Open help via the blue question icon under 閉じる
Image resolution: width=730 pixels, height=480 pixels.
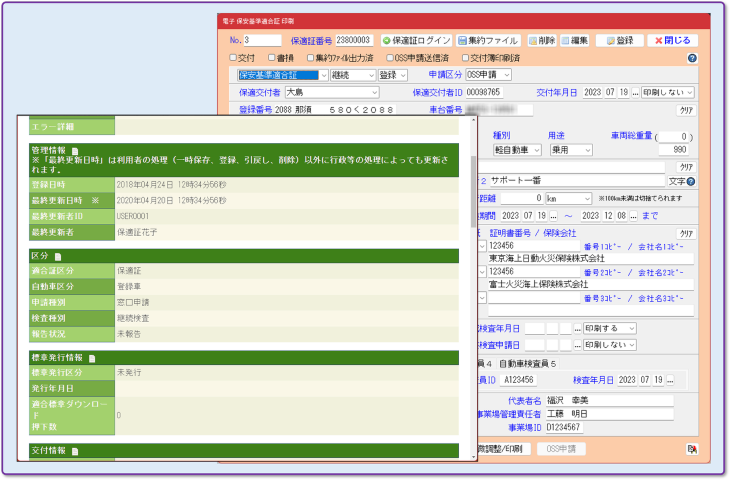[692, 58]
